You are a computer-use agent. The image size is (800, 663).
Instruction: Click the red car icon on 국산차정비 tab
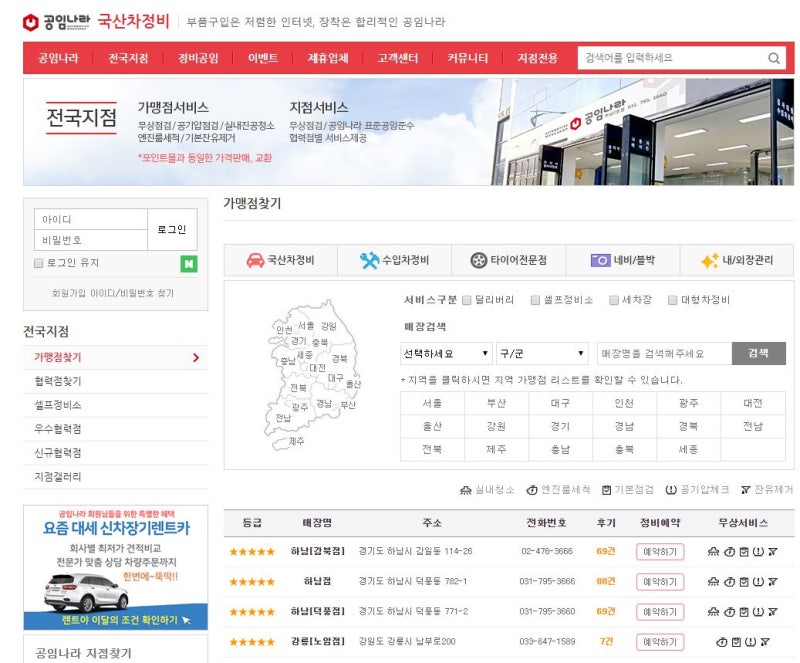click(x=255, y=260)
